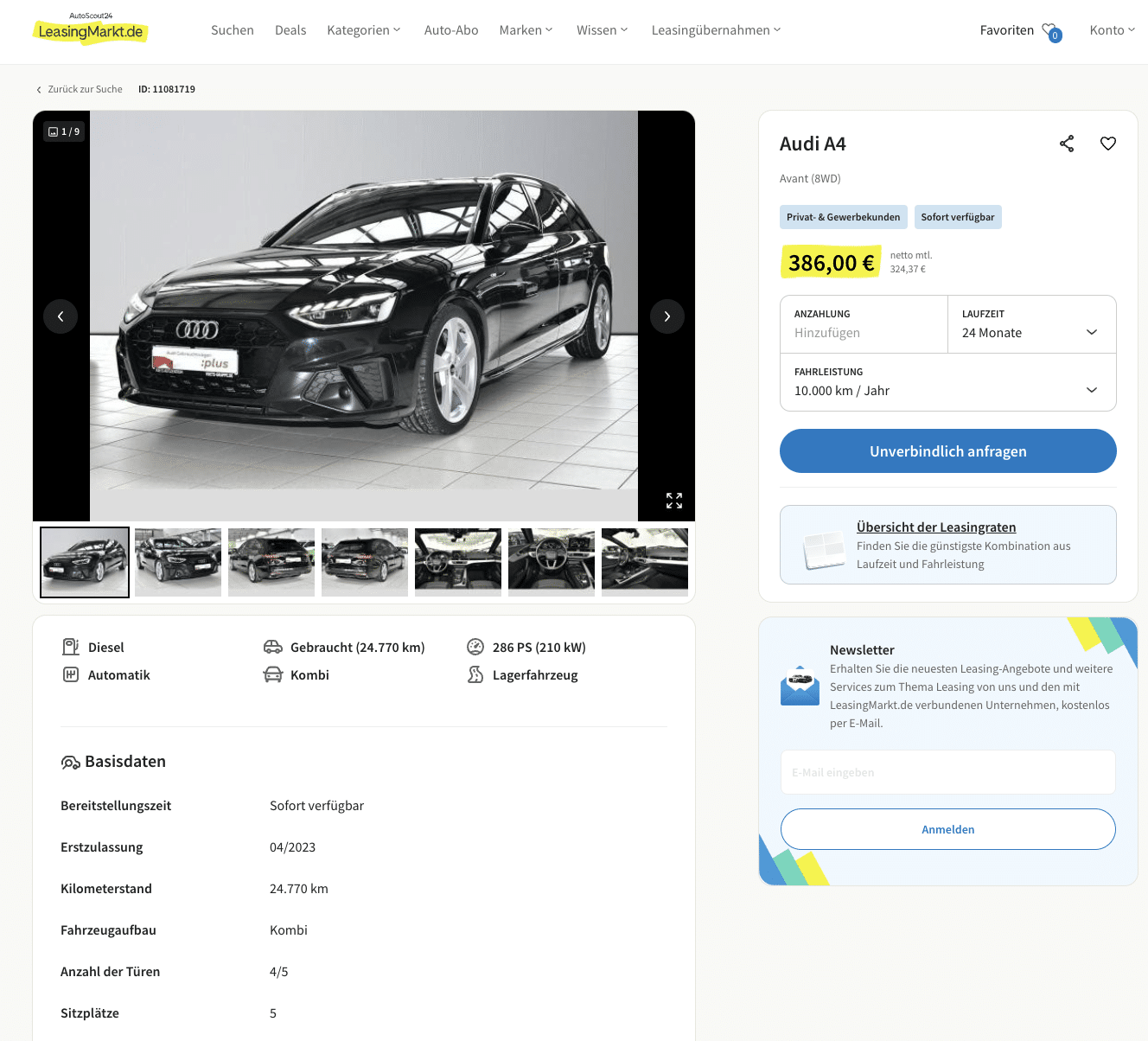This screenshot has height=1041, width=1148.
Task: Select the fifth thumbnail showing the interior
Action: (x=458, y=562)
